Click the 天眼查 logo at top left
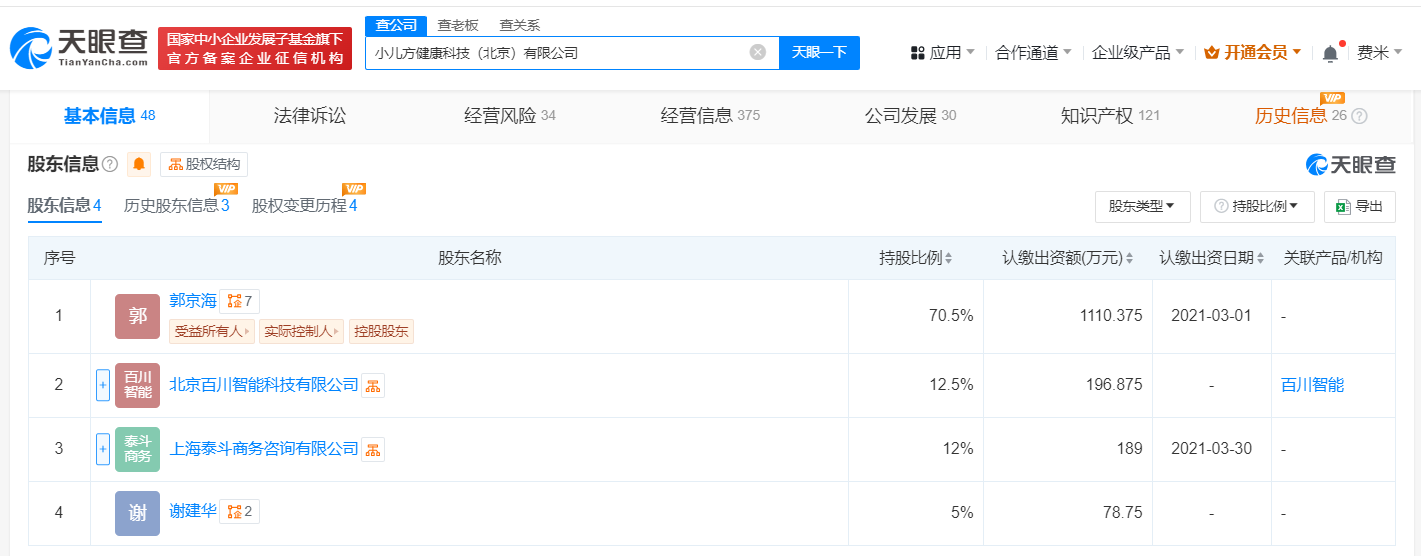1421x556 pixels. click(79, 47)
